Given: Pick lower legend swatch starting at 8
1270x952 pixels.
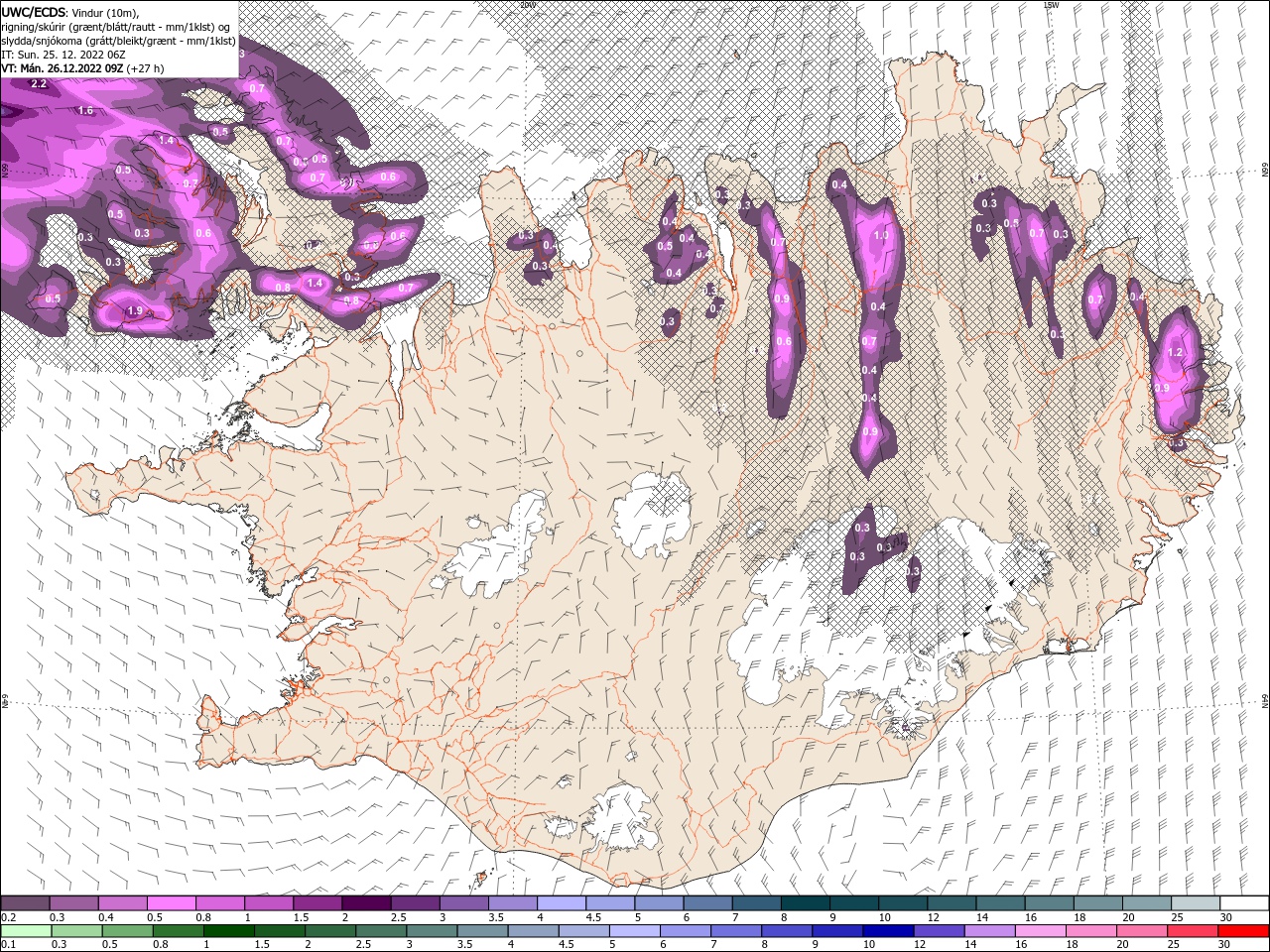Looking at the screenshot, I should point(785,931).
